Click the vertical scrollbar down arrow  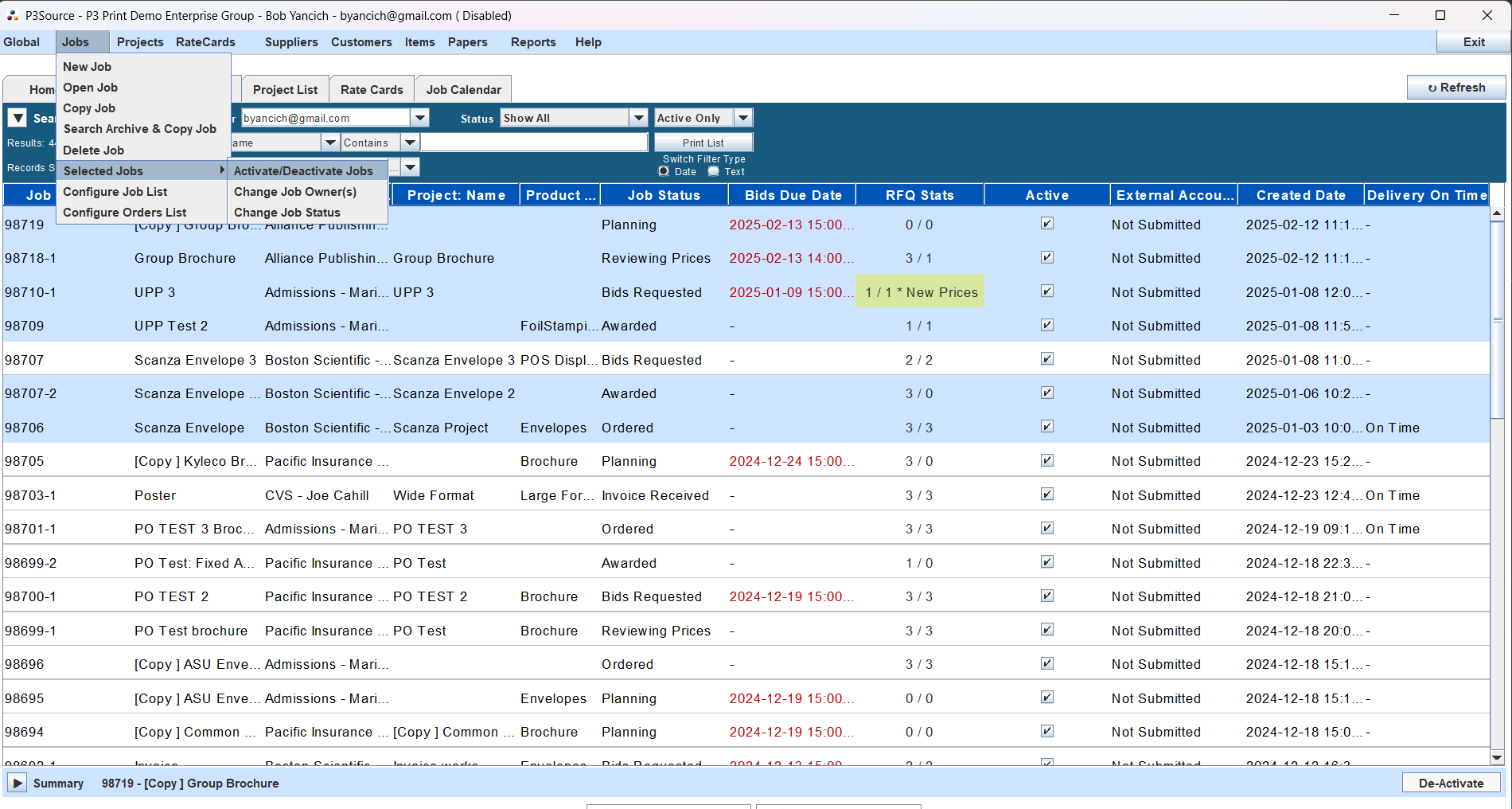pos(1497,759)
